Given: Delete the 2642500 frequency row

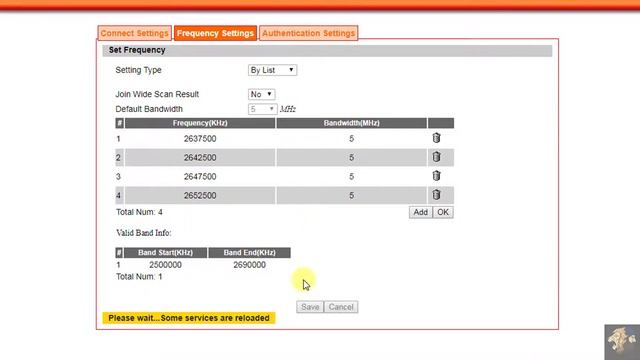Looking at the screenshot, I should pos(436,157).
